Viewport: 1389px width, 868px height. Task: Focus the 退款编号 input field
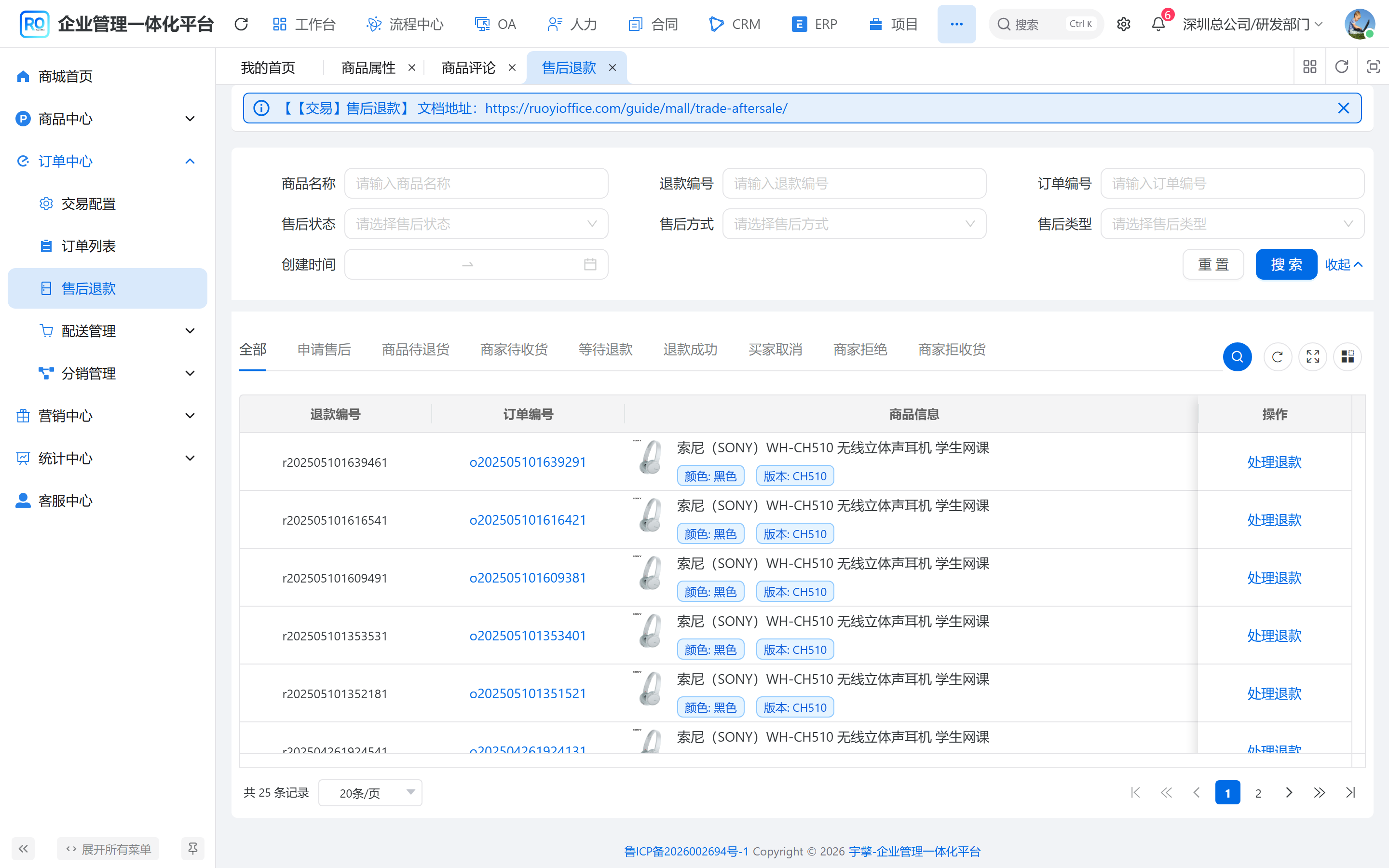pyautogui.click(x=854, y=184)
